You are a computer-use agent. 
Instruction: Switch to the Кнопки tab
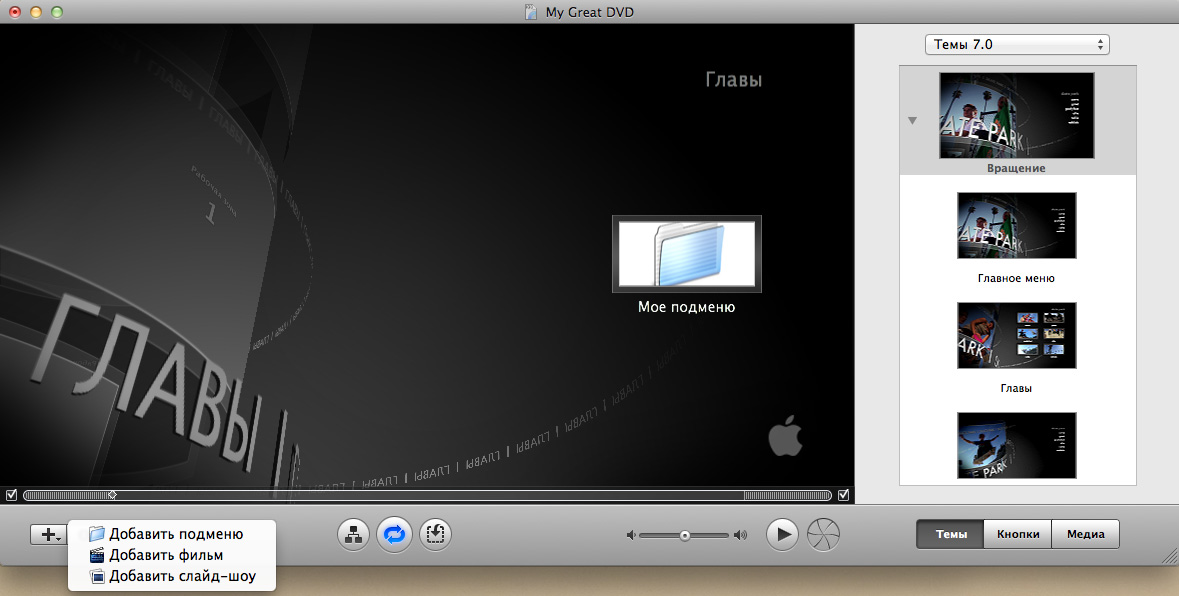1017,534
